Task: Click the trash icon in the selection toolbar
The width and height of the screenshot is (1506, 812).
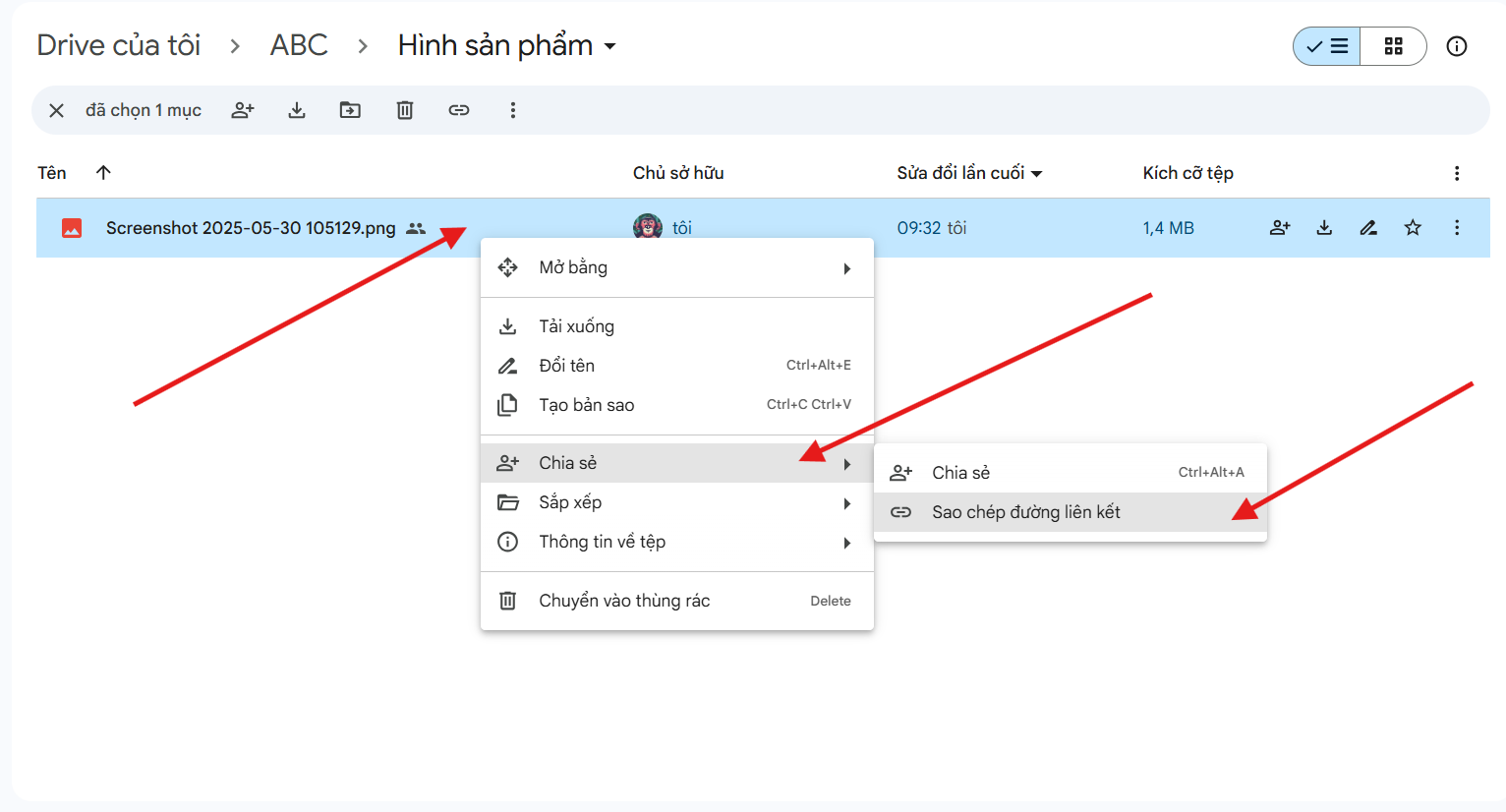Action: 405,110
